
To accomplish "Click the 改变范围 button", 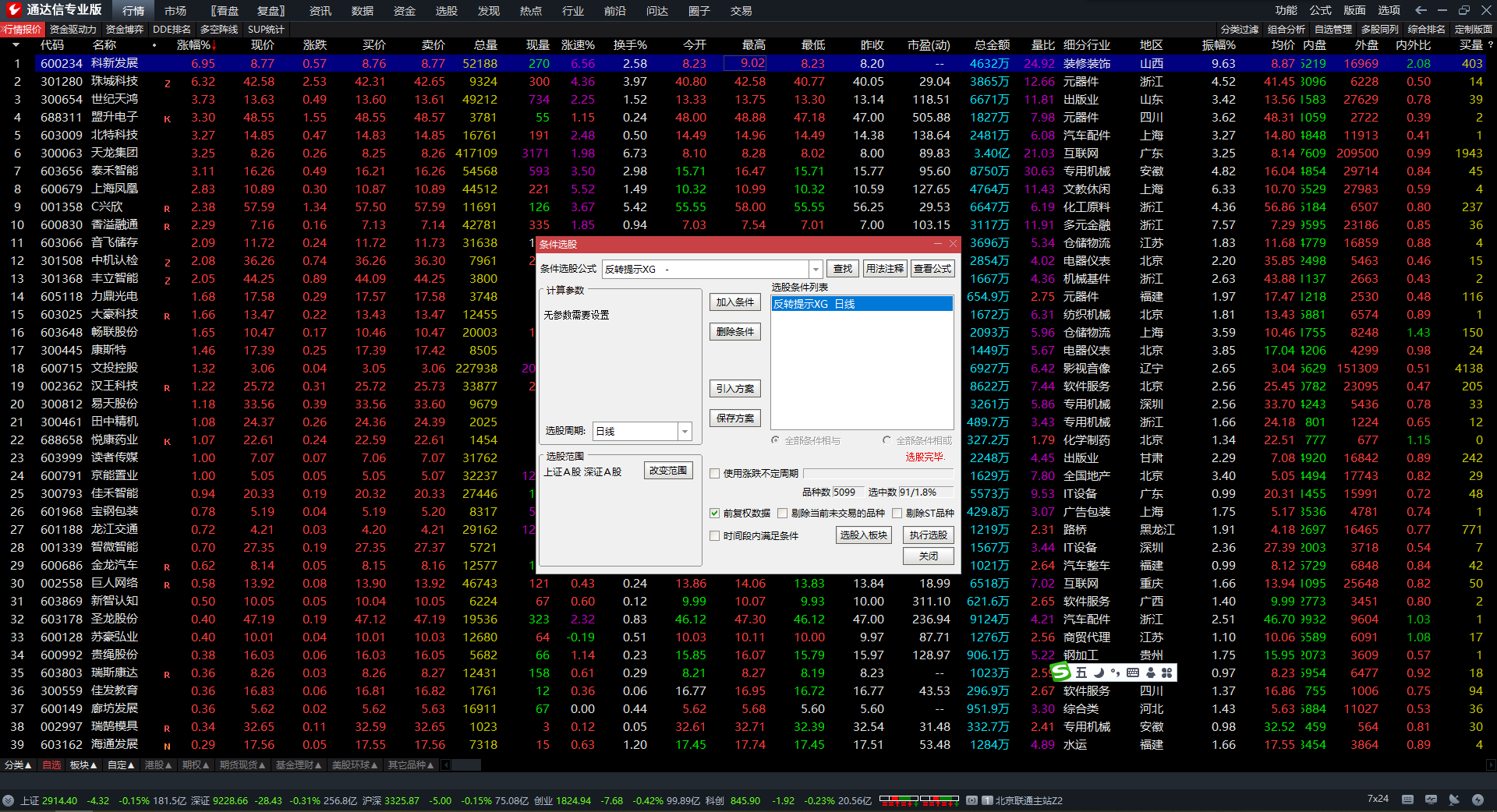I will 668,471.
